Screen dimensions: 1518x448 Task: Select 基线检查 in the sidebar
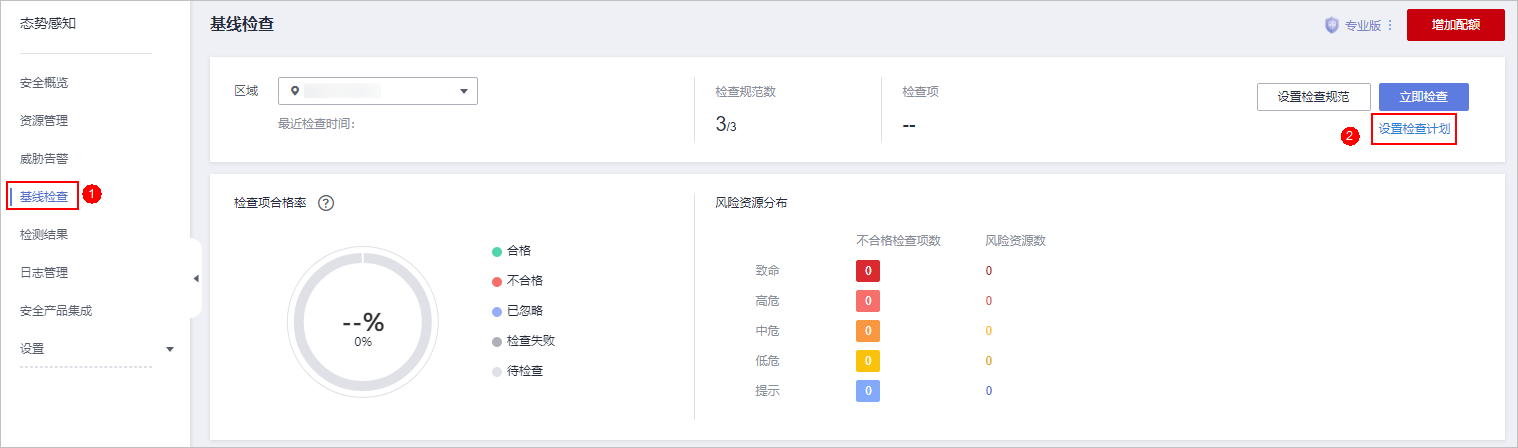pyautogui.click(x=44, y=197)
